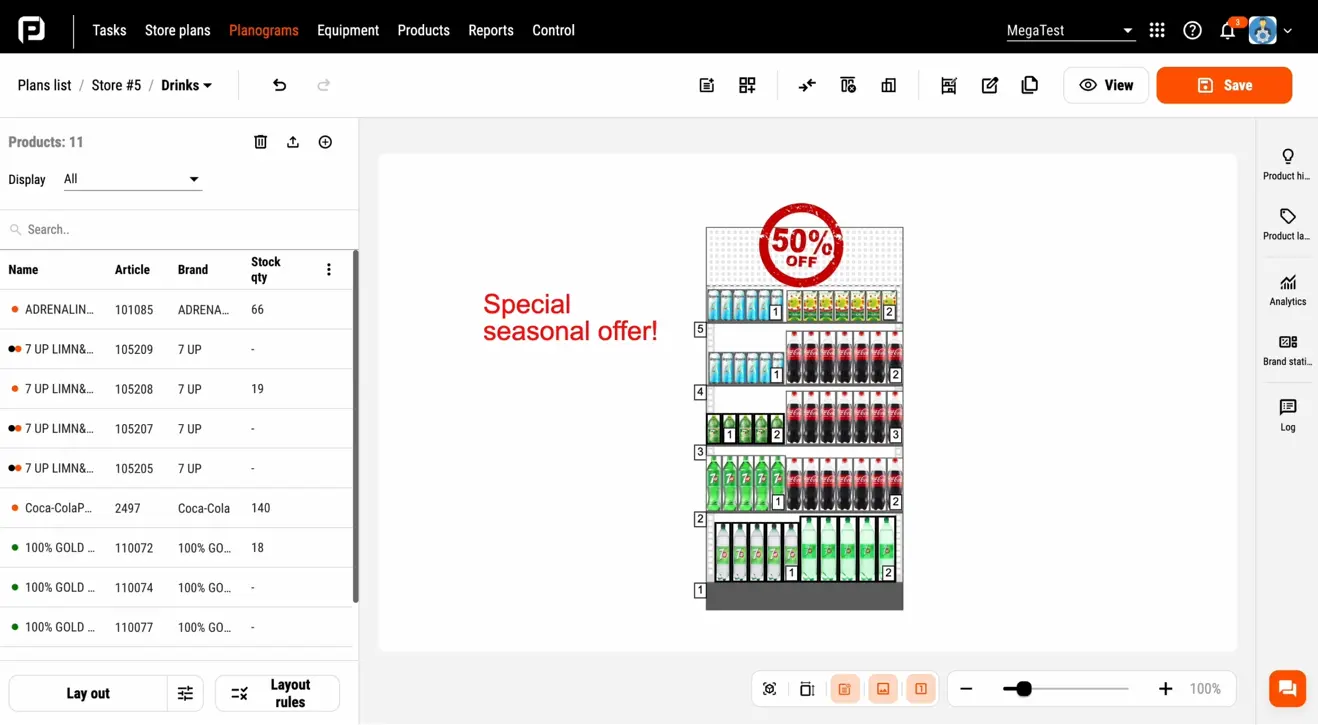Click the zoom slider handle
Viewport: 1318px width, 725px height.
click(1023, 689)
